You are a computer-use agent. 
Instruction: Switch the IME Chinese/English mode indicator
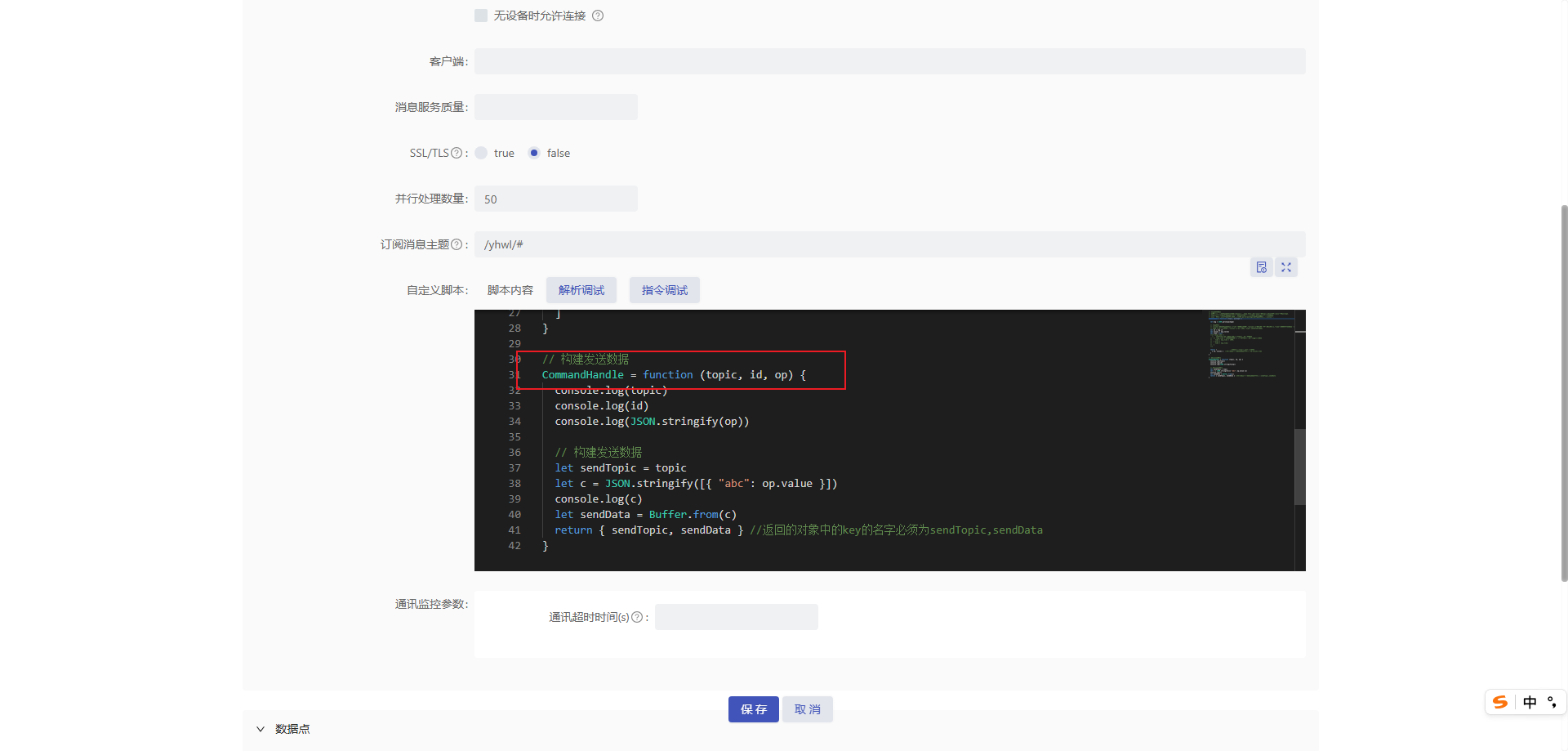(x=1530, y=702)
